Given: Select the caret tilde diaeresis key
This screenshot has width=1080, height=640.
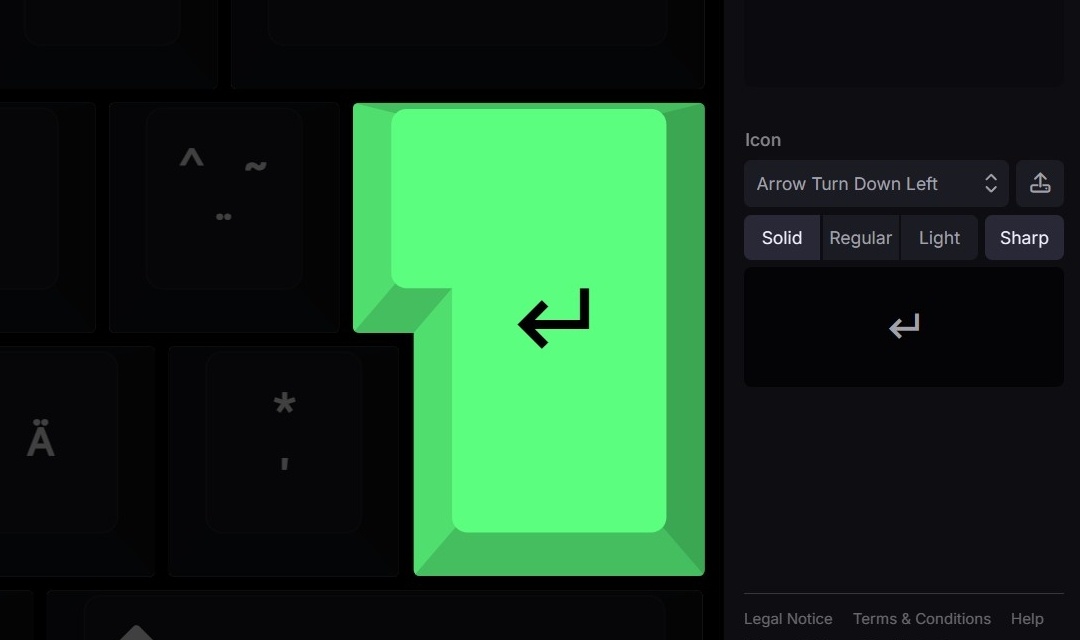Looking at the screenshot, I should [x=224, y=218].
